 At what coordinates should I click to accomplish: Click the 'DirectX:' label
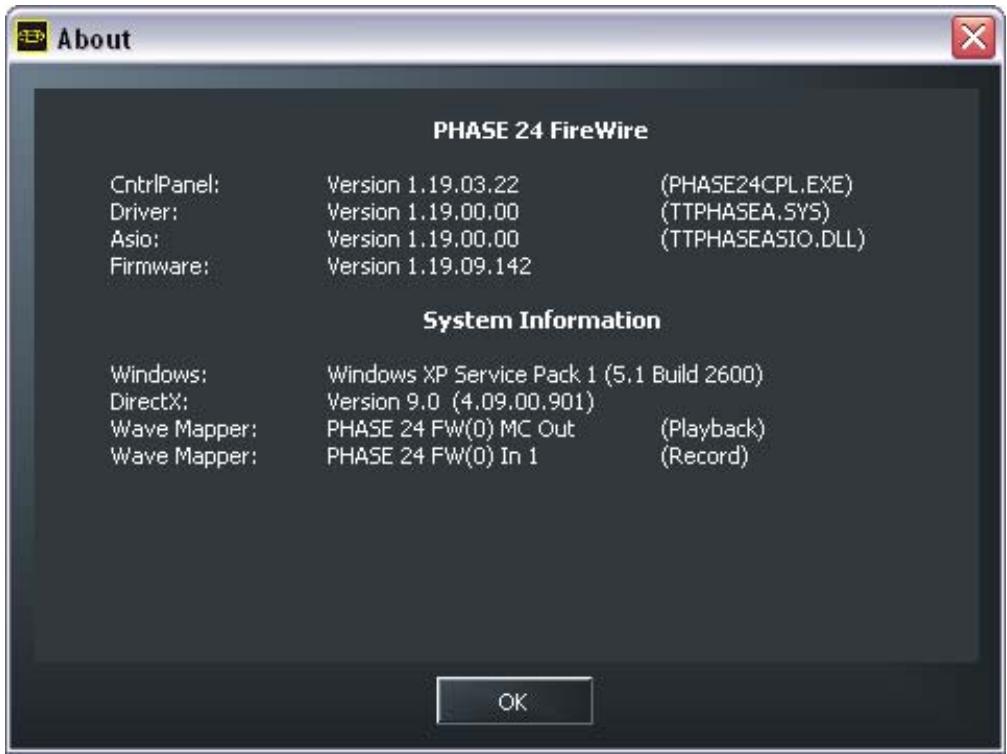[x=149, y=401]
